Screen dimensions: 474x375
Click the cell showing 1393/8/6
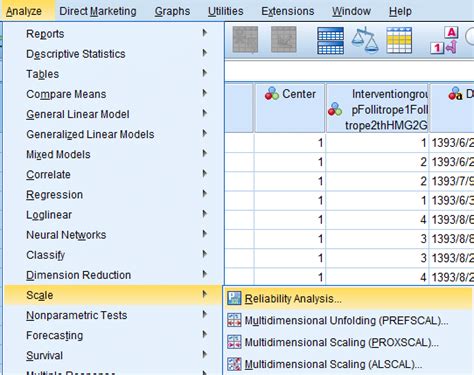[452, 220]
